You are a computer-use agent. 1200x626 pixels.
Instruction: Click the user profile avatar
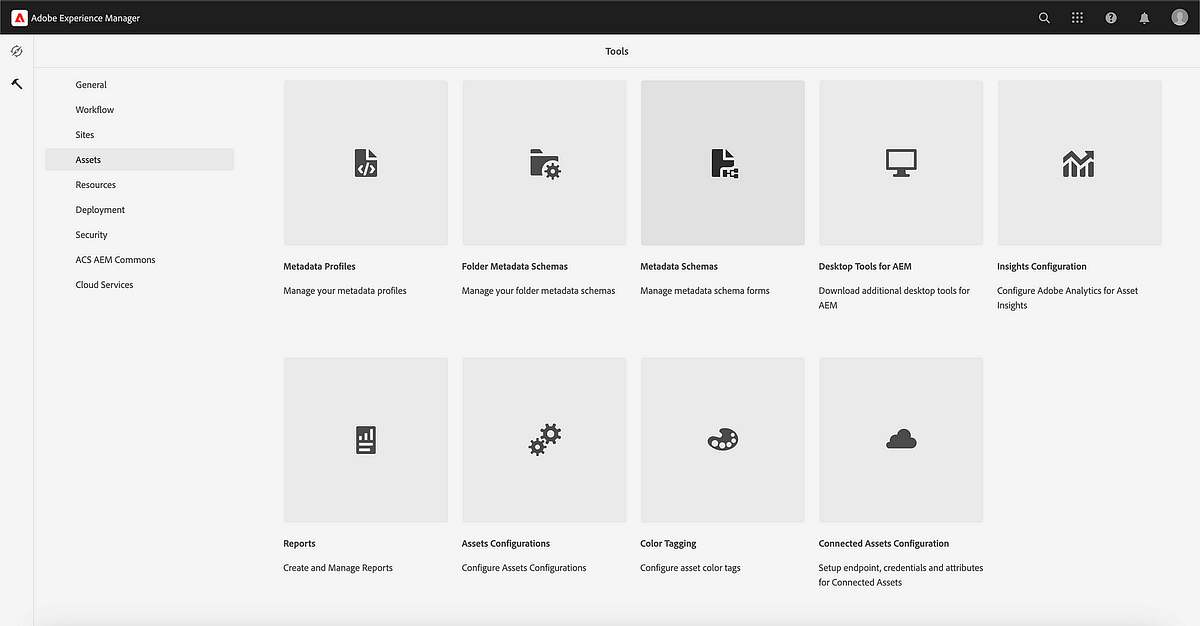(x=1178, y=17)
